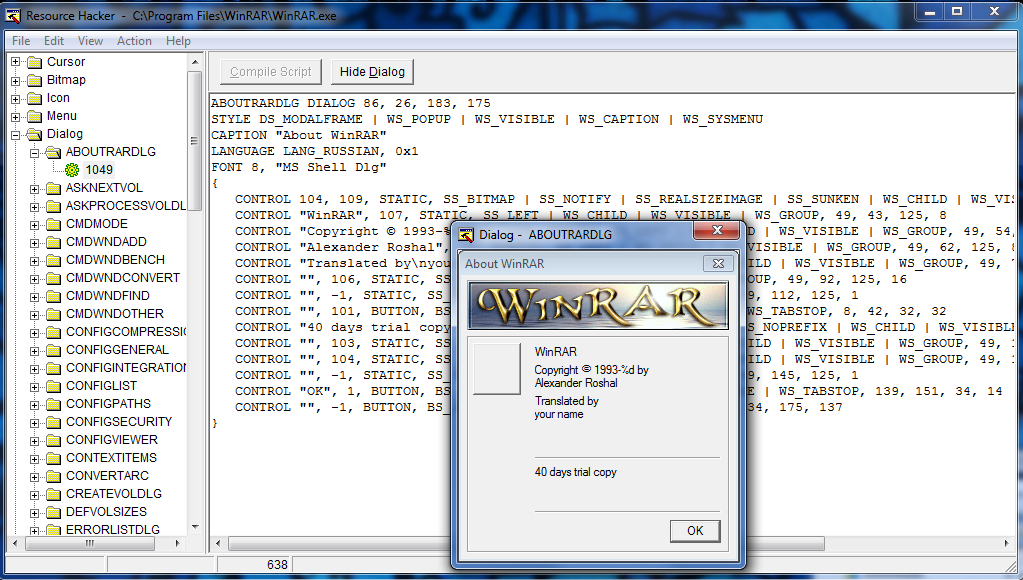The height and width of the screenshot is (580, 1023).
Task: Select the CONFIGCOMPRESSION tree item
Action: point(125,331)
